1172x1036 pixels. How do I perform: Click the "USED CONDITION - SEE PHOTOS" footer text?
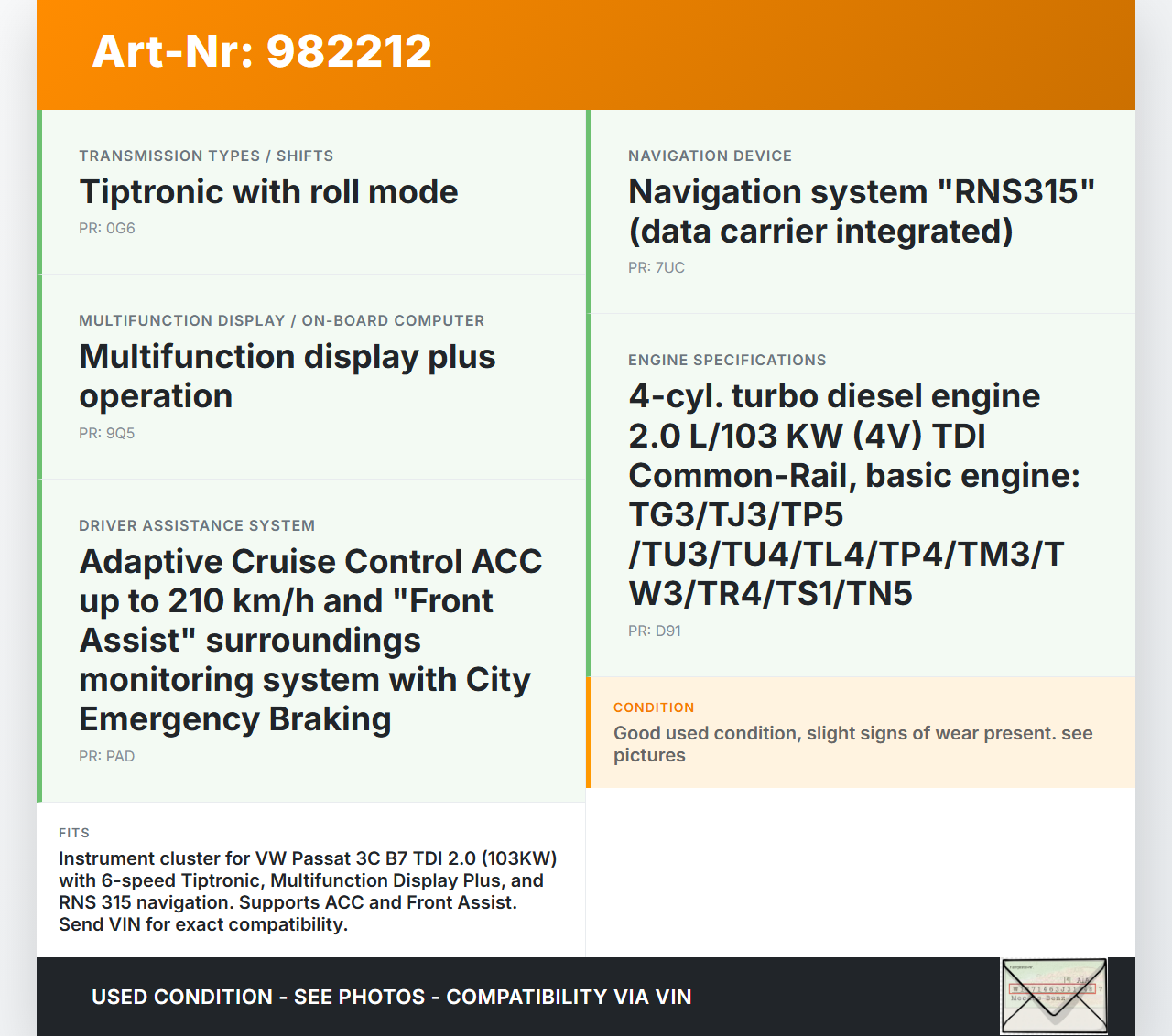[392, 997]
